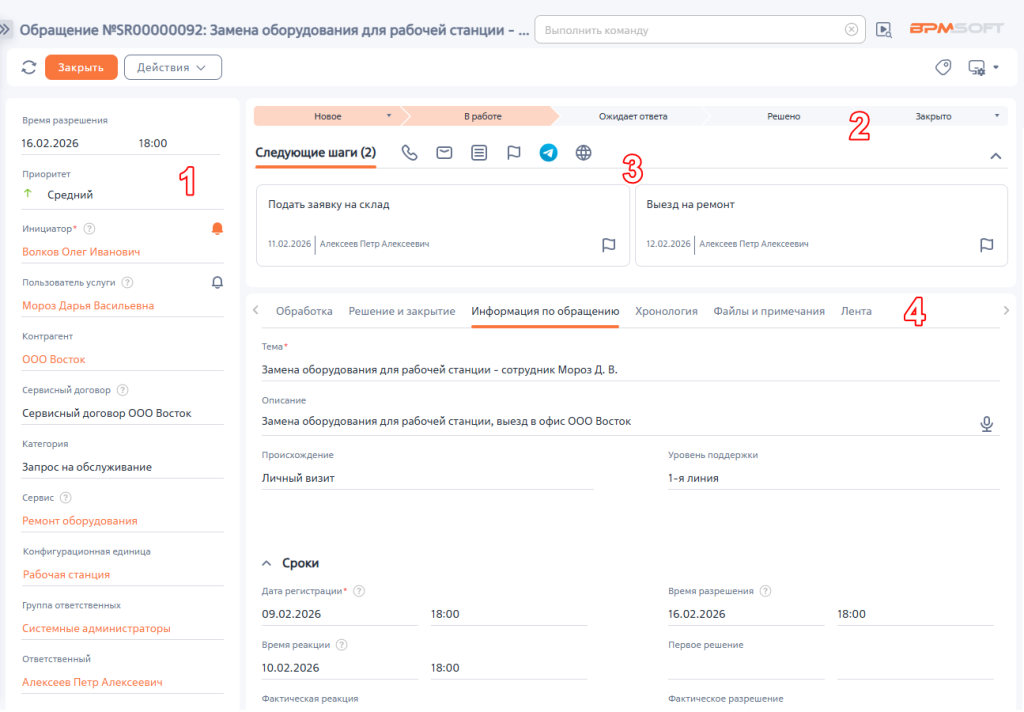Viewport: 1024px width, 712px height.
Task: Toggle the flag on Выезд на ремонт card
Action: click(x=986, y=245)
